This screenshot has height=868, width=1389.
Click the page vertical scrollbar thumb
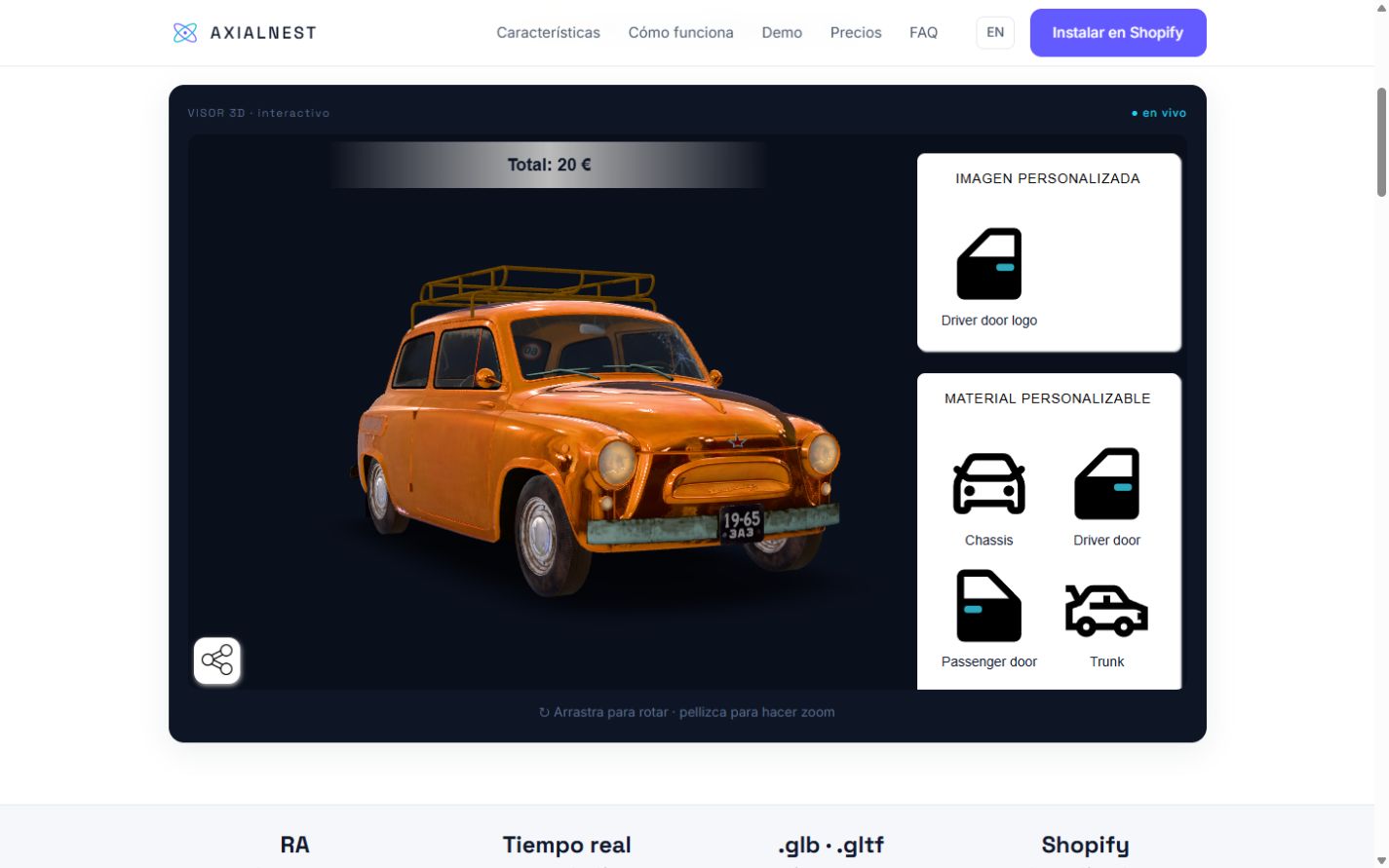[1381, 142]
